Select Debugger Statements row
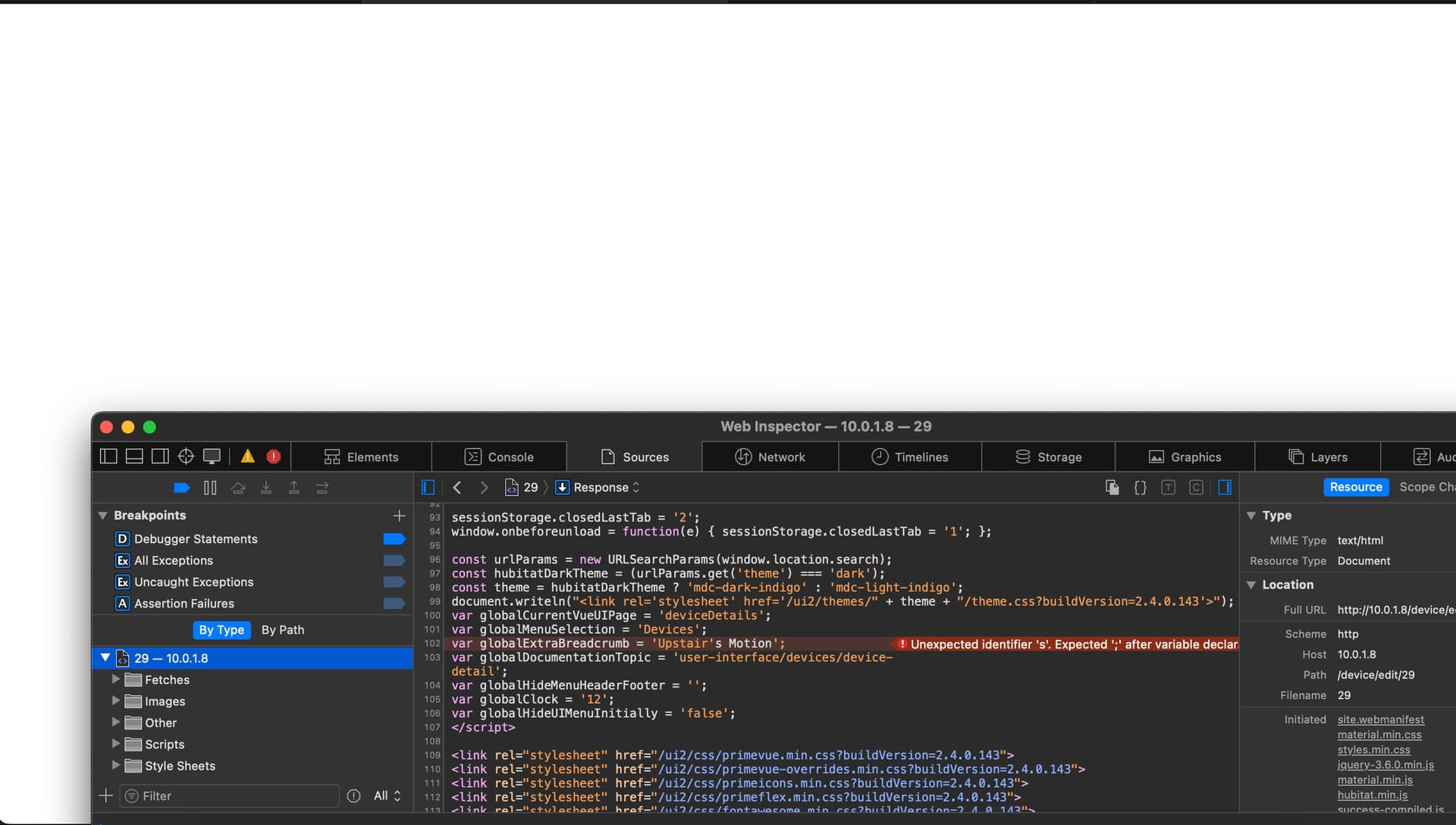This screenshot has width=1456, height=825. tap(253, 539)
